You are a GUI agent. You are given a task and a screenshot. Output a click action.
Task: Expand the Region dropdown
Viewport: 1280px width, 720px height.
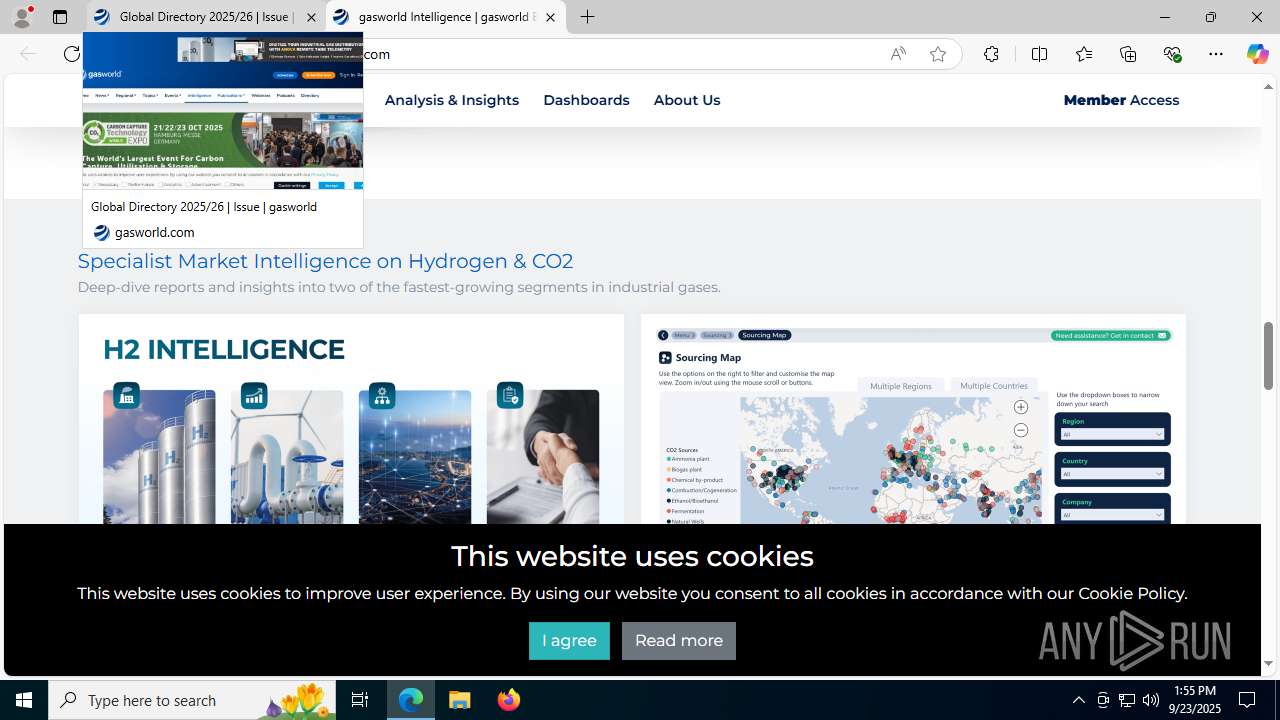[x=1113, y=434]
